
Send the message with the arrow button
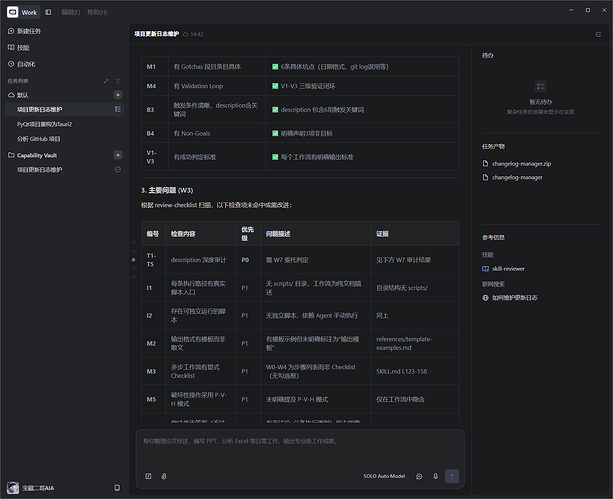(452, 476)
